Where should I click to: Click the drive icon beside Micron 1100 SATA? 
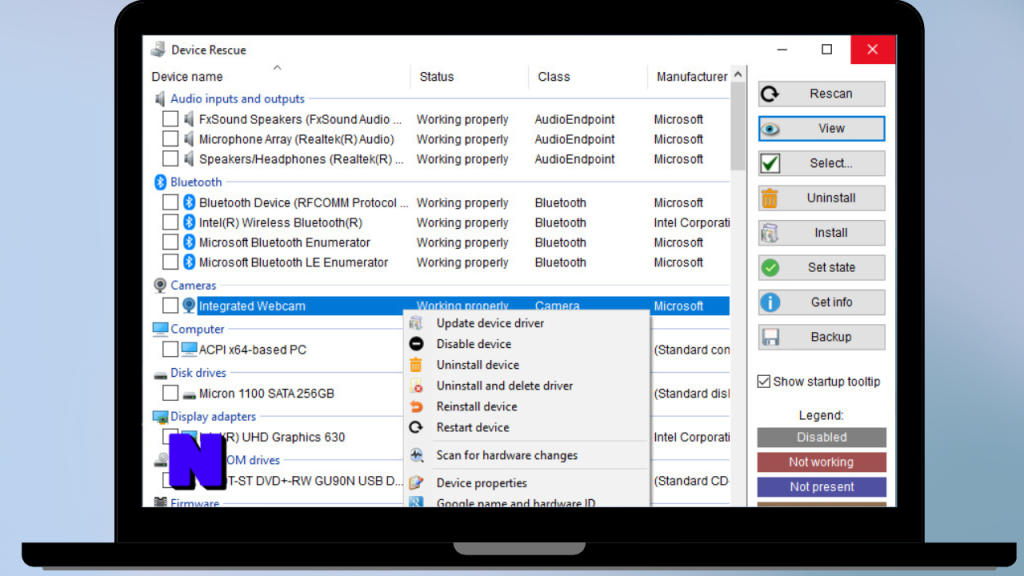(x=189, y=394)
